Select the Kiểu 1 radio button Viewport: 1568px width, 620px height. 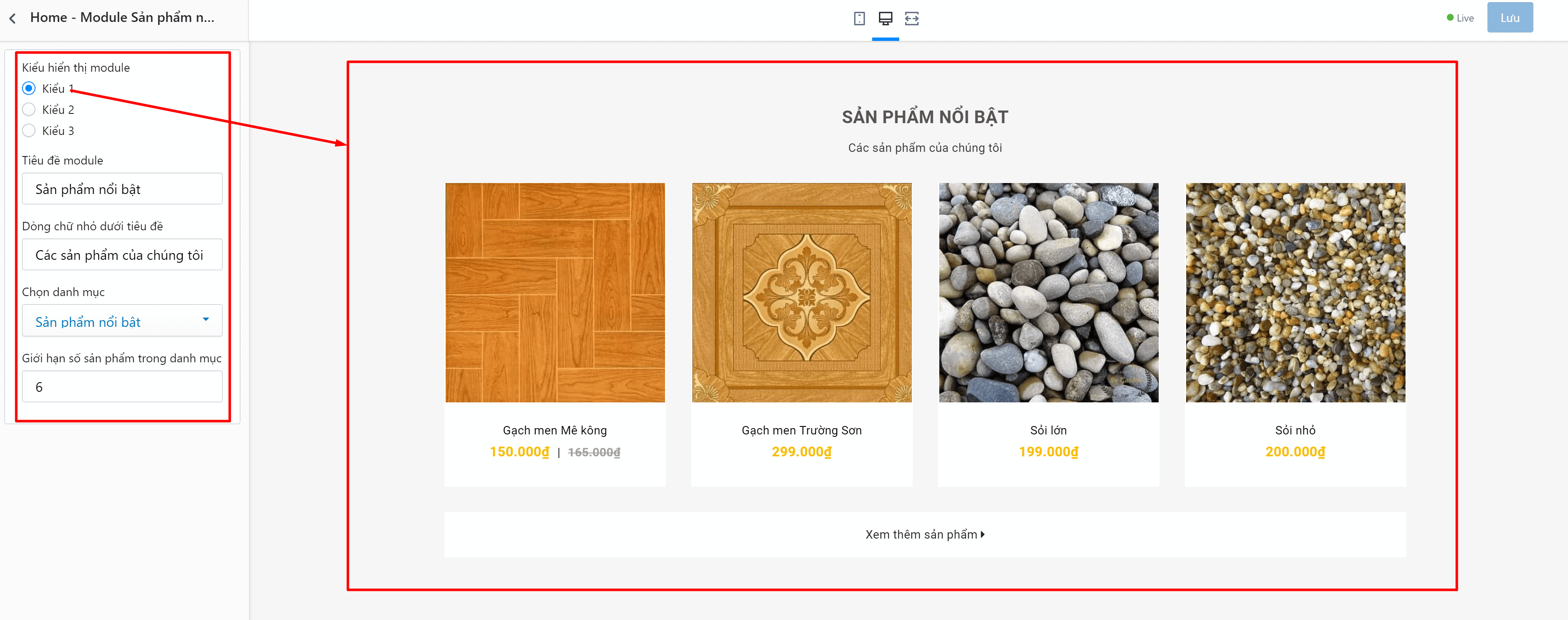point(29,88)
